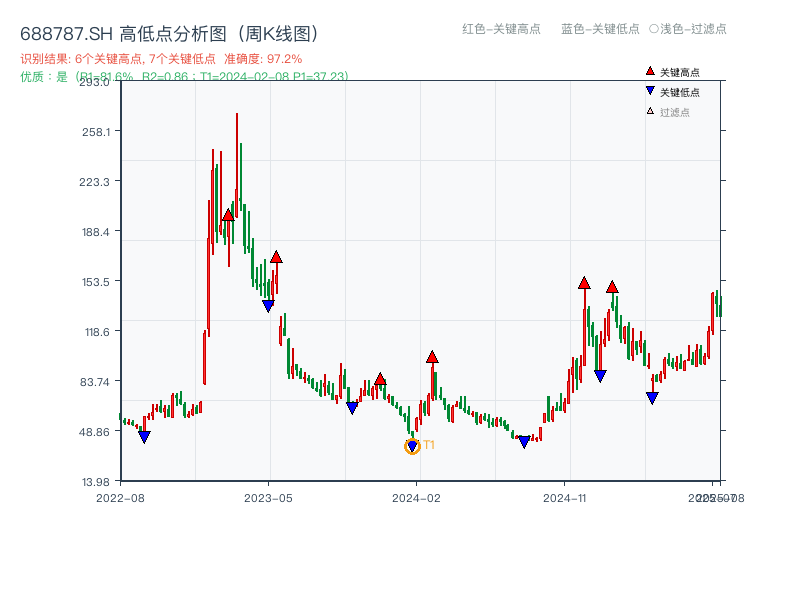This screenshot has height=600, width=800.
Task: Select the red key-high marker above the 2024-11 rally
Action: (x=584, y=283)
